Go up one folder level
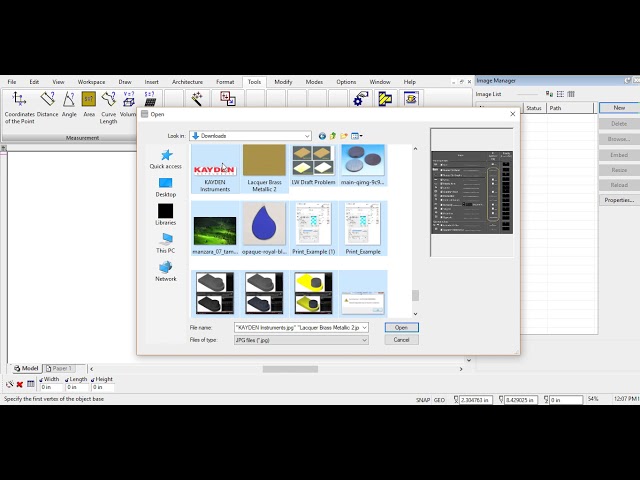Viewport: 640px width, 480px height. click(x=333, y=136)
